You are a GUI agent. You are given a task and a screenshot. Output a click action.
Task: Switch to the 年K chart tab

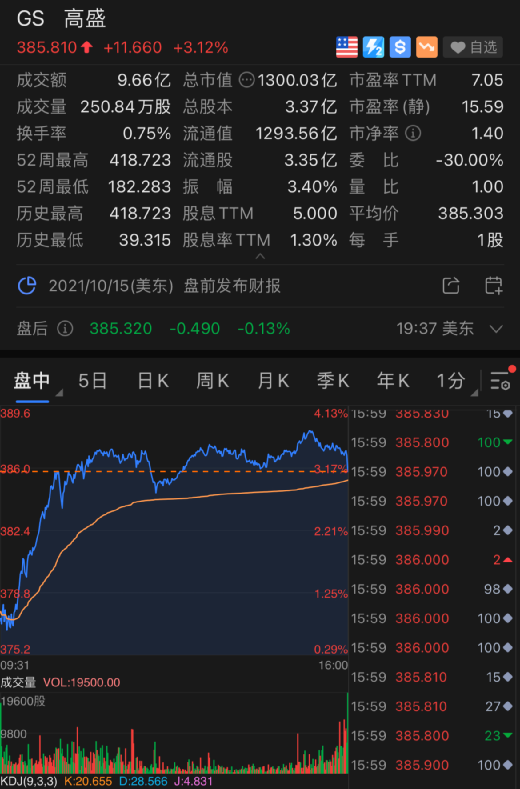click(x=393, y=381)
